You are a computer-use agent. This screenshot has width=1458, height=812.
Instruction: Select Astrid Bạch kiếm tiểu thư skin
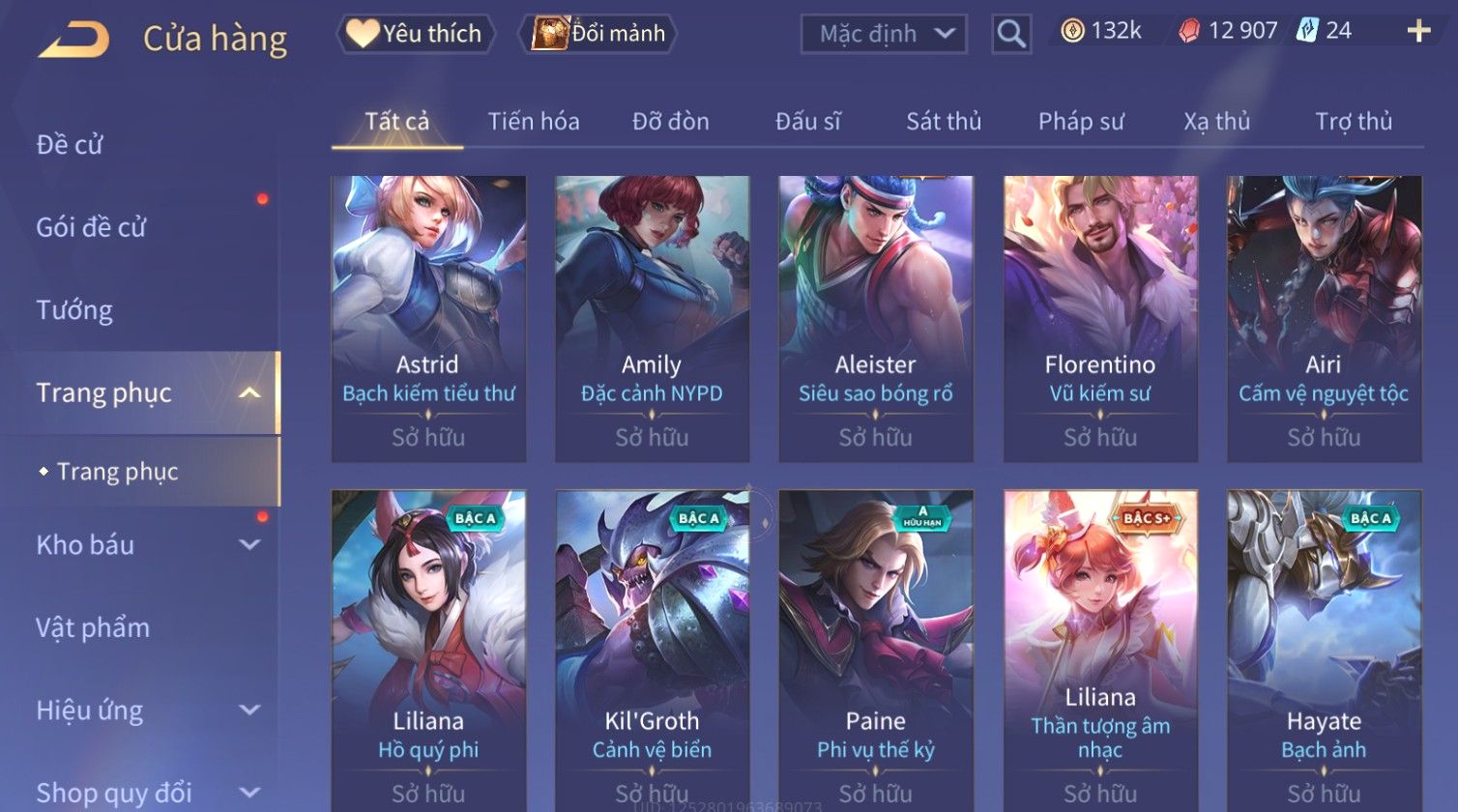point(428,318)
